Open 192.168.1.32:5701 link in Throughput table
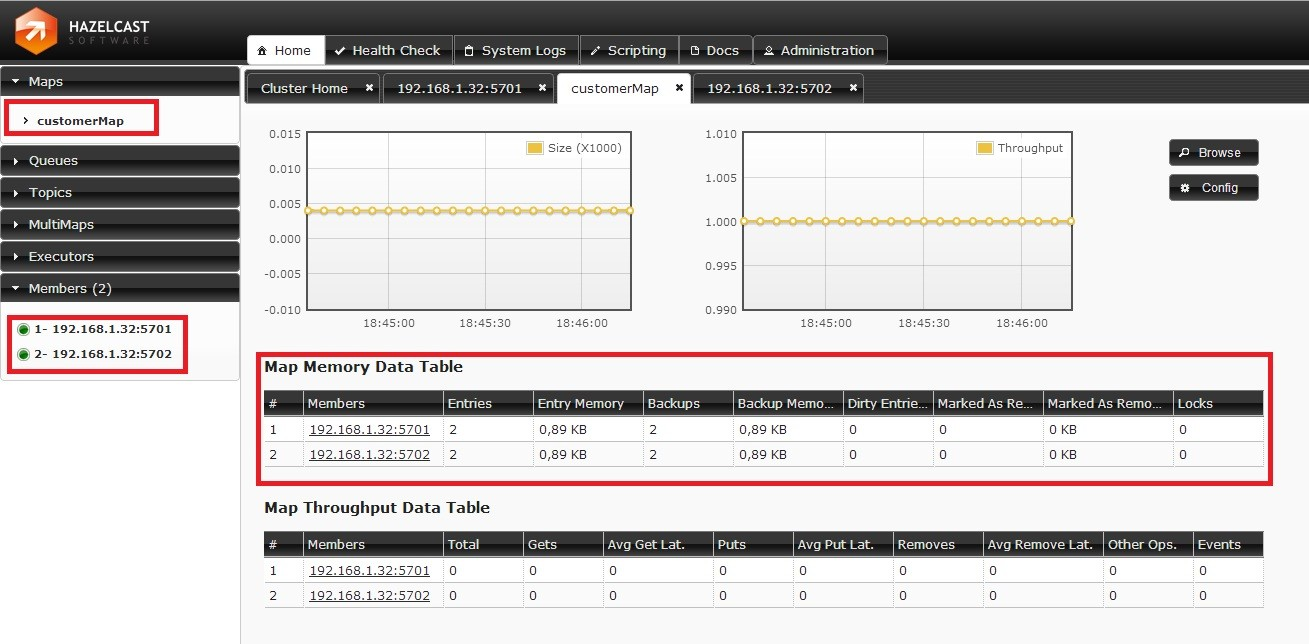This screenshot has width=1309, height=644. point(369,570)
